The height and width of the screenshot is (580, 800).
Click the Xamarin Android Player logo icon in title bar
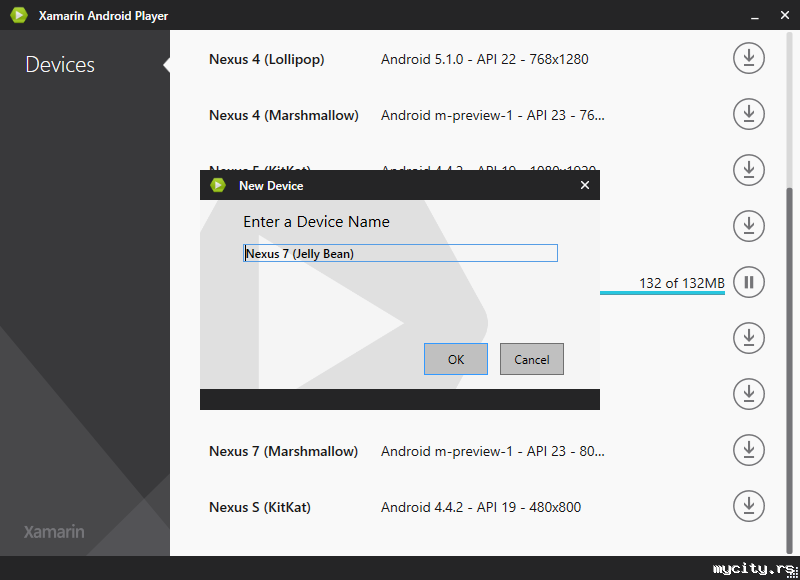coord(19,15)
